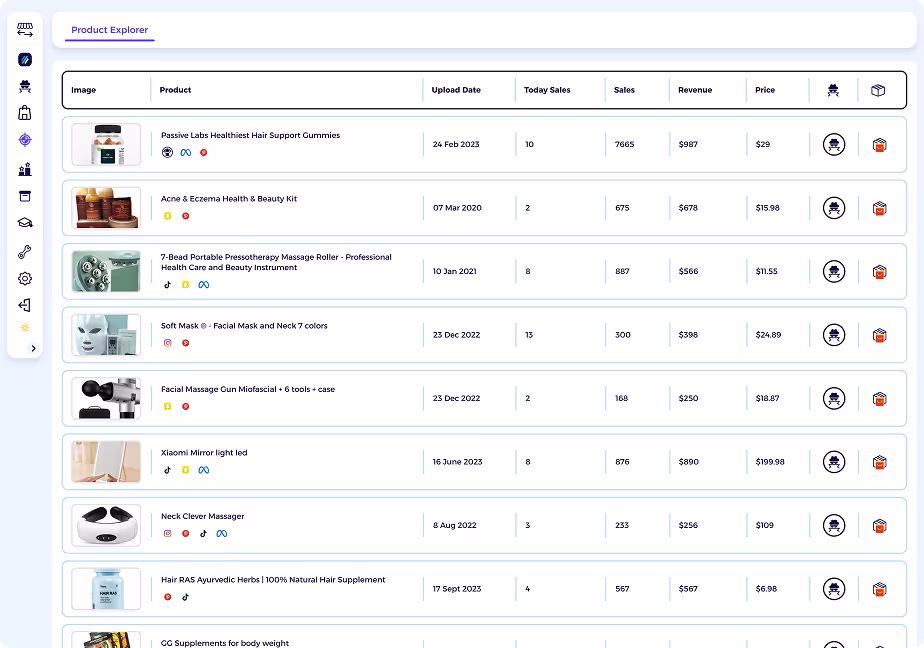Switch to the Product Explorer tab

click(x=109, y=30)
